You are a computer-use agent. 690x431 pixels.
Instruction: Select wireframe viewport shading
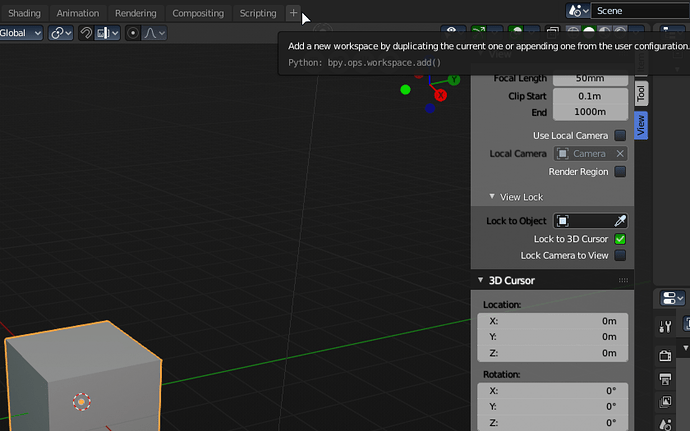pos(573,32)
